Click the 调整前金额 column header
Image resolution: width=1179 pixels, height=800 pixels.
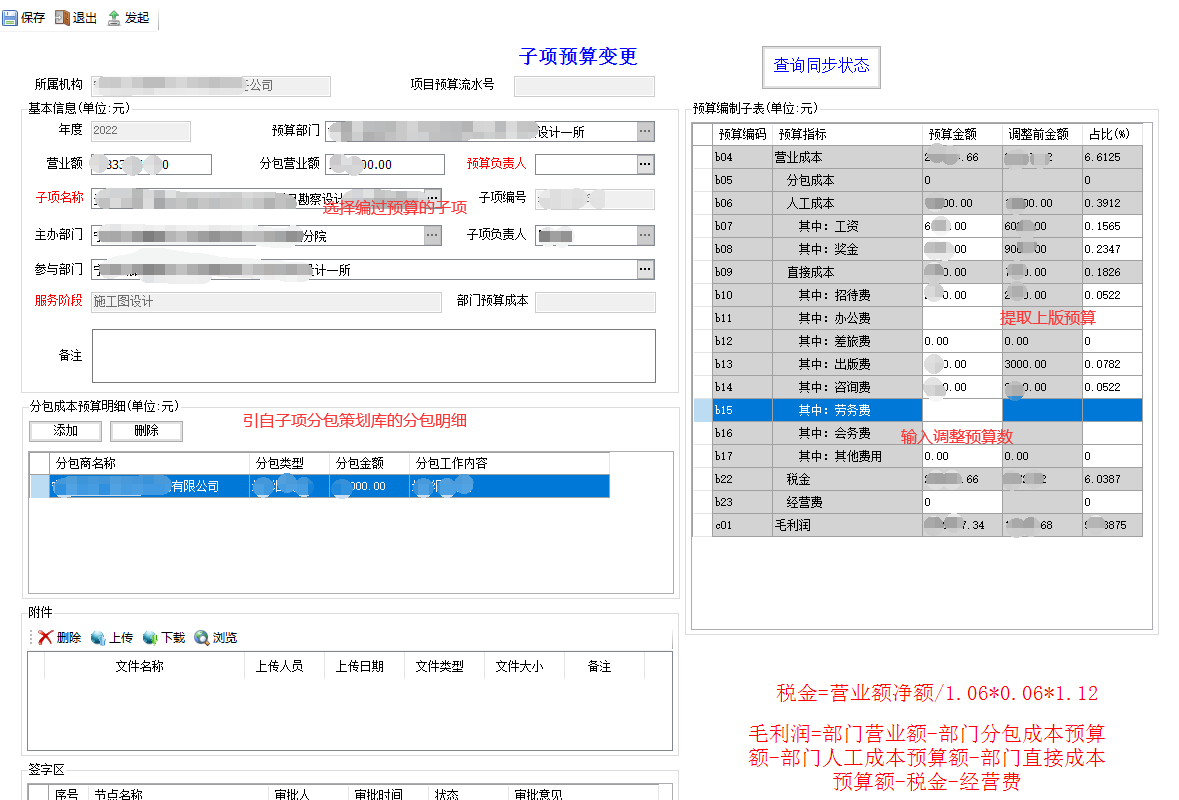(x=1042, y=135)
